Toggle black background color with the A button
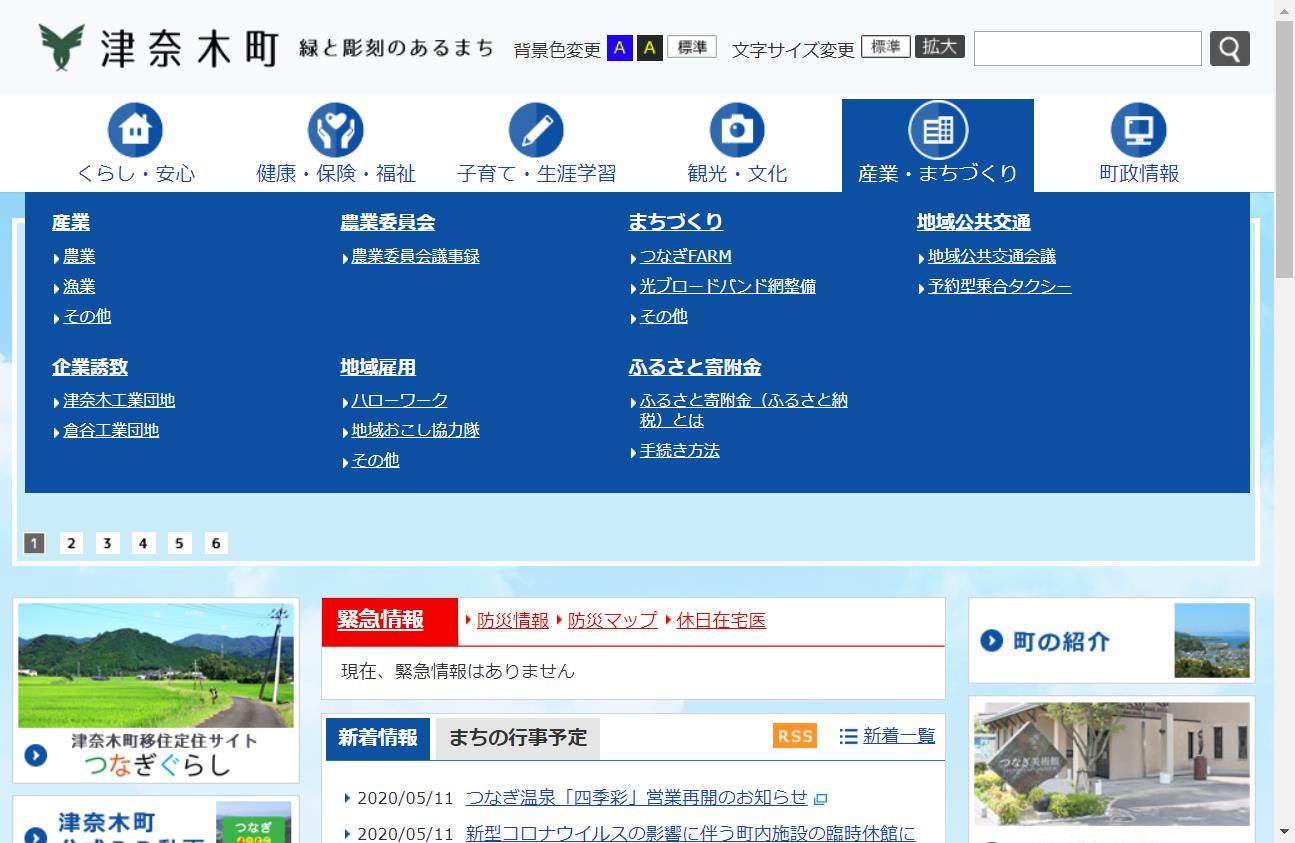Screen dimensions: 1295x843 coord(649,46)
